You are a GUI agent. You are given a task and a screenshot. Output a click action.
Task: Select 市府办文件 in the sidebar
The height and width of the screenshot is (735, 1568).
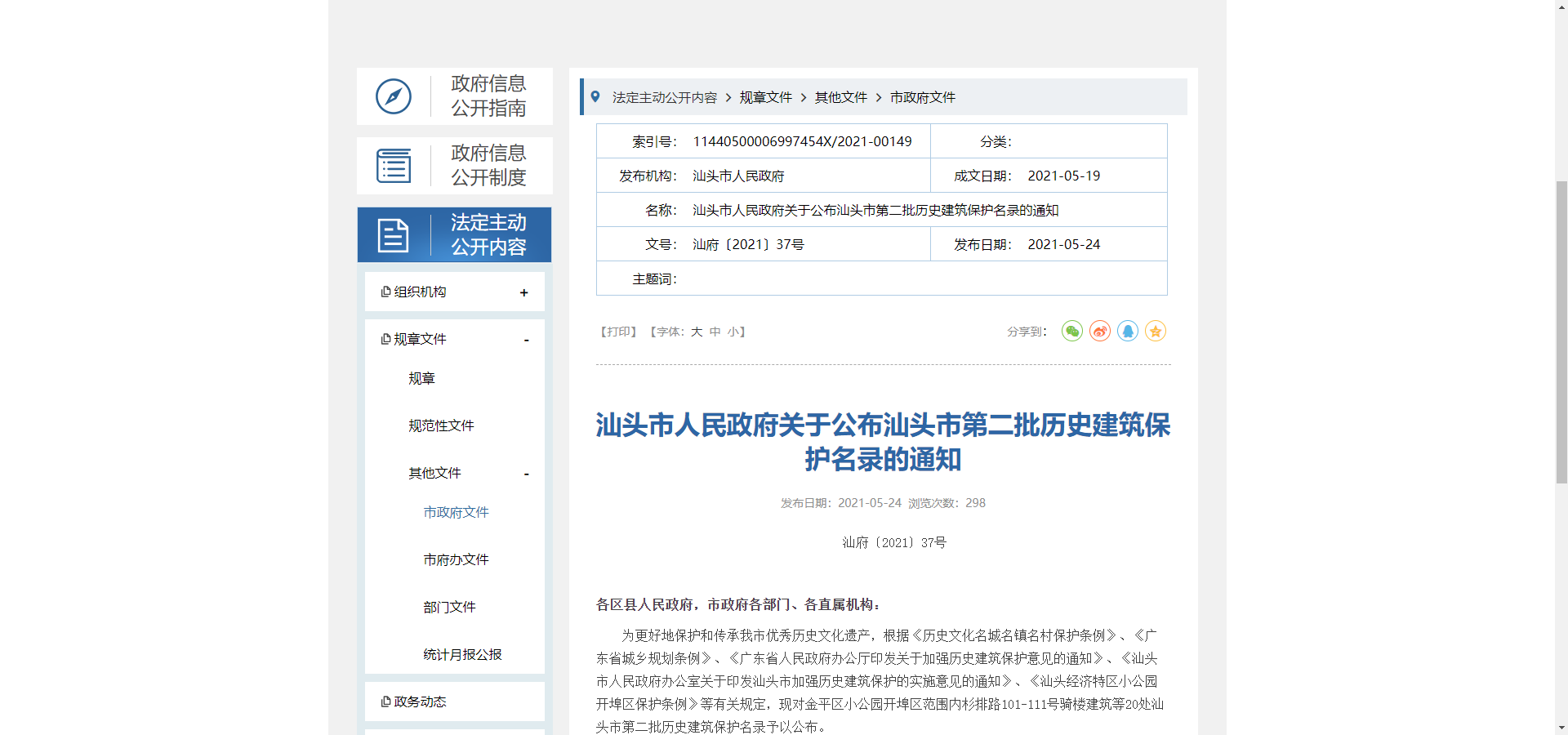[x=456, y=559]
